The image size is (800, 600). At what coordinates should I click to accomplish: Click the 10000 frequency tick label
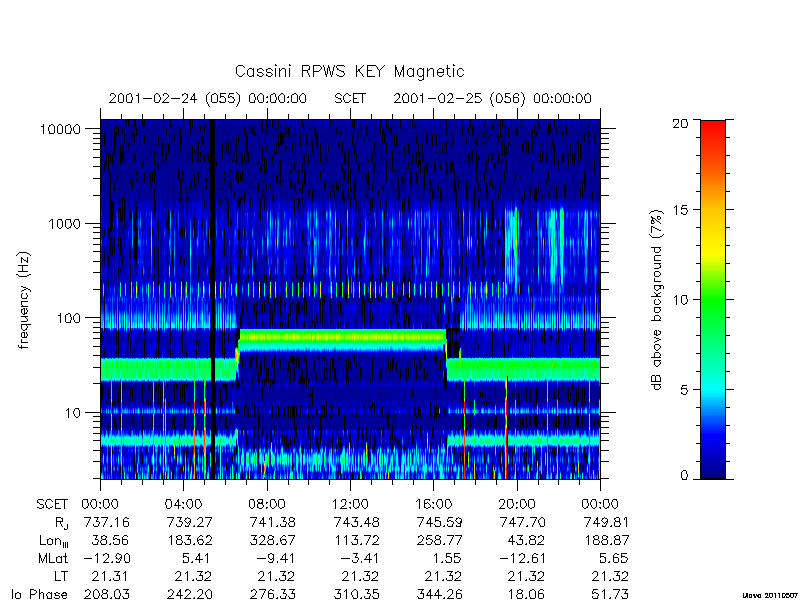click(60, 130)
